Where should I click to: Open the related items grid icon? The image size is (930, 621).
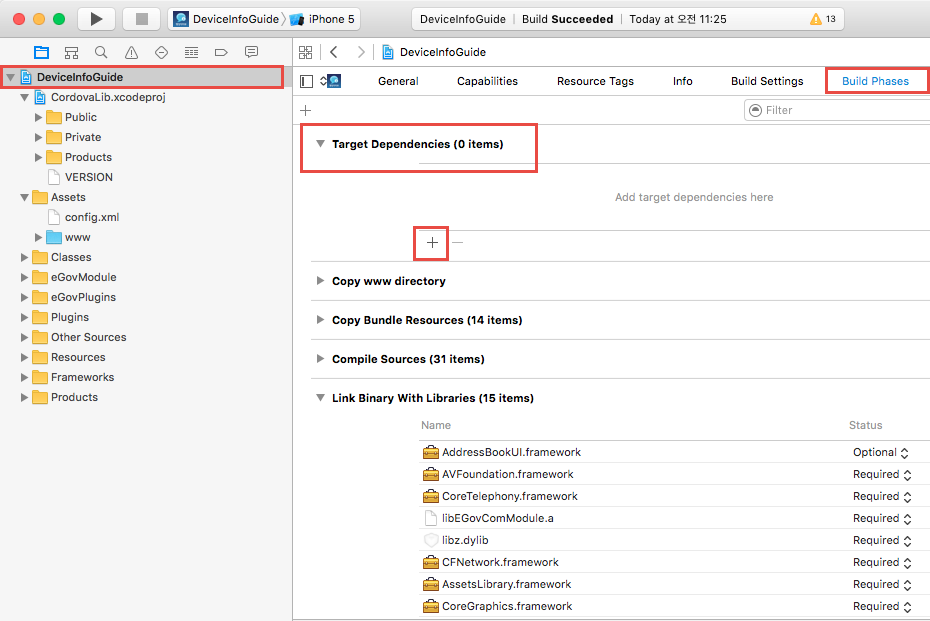(x=306, y=52)
